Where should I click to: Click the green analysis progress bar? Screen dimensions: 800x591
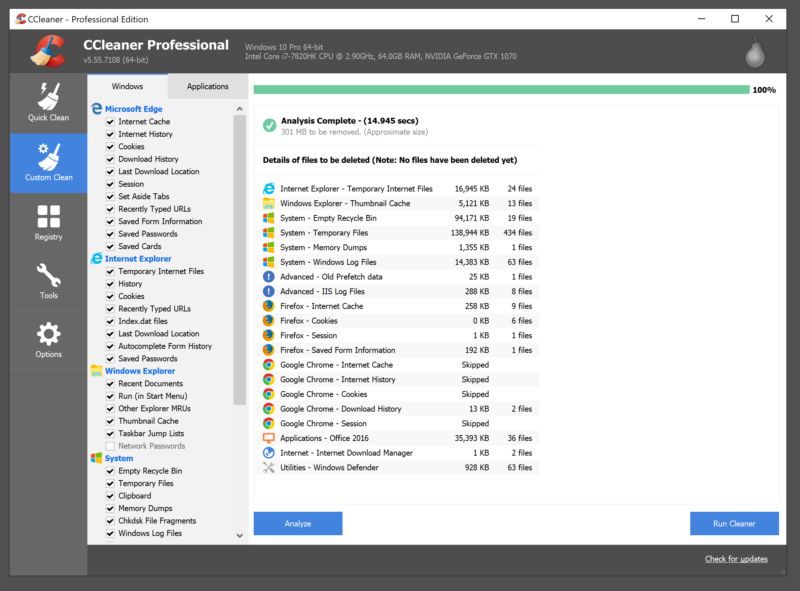[500, 90]
